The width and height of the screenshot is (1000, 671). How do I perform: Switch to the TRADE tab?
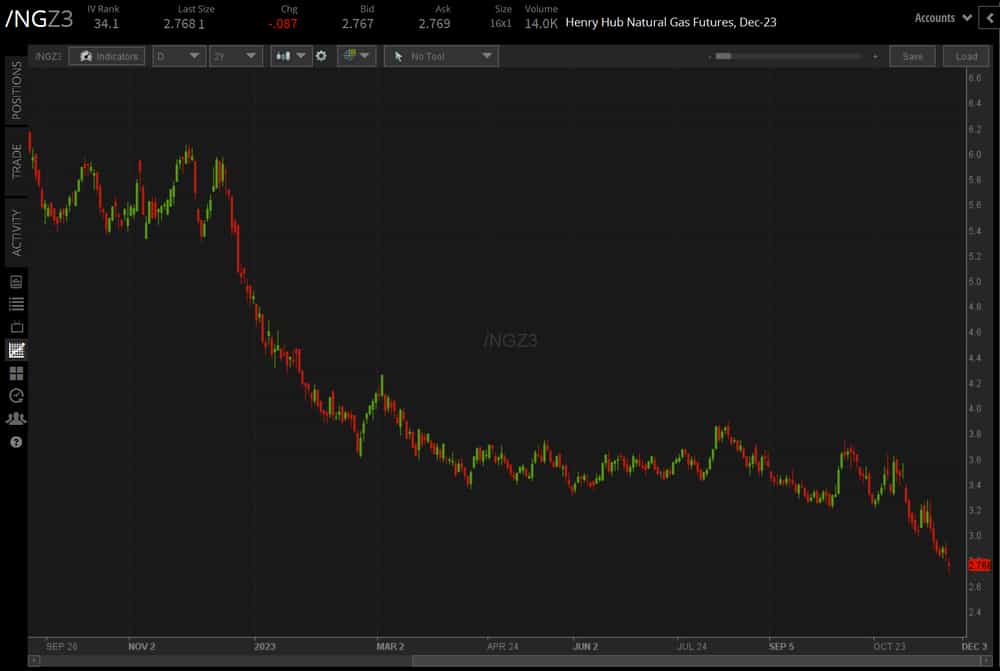[x=16, y=161]
